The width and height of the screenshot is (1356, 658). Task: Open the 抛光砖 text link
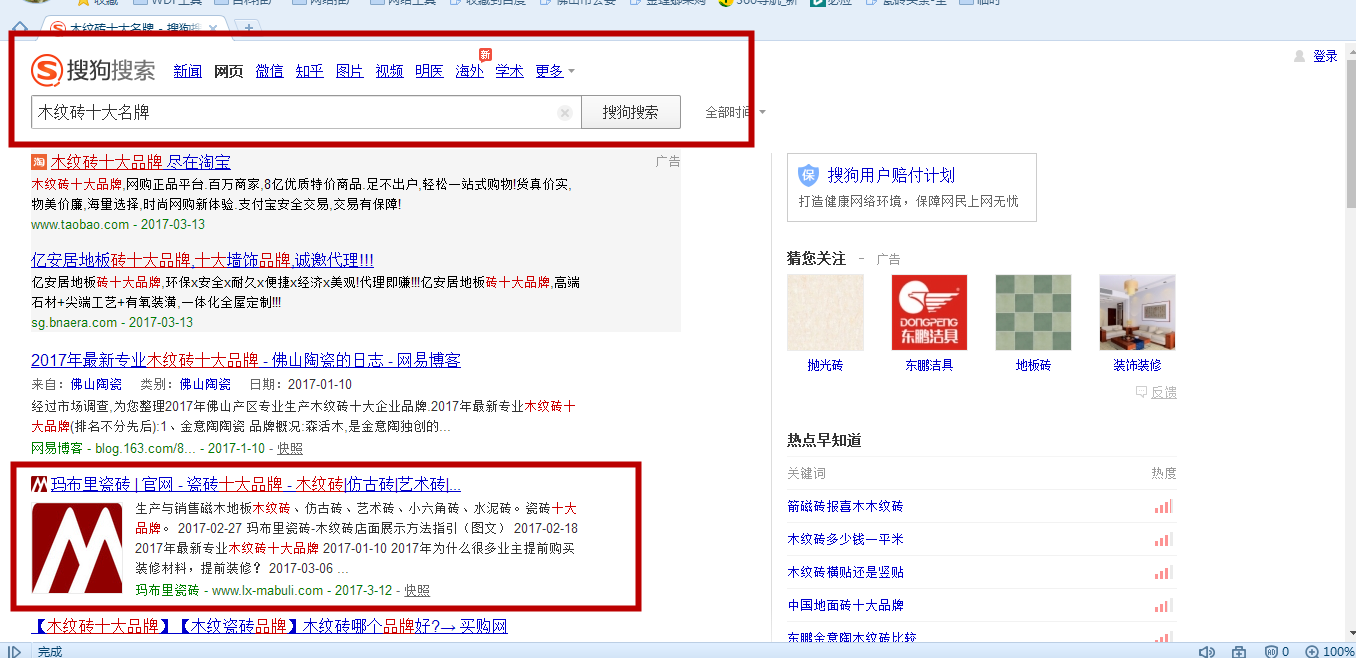click(x=825, y=366)
